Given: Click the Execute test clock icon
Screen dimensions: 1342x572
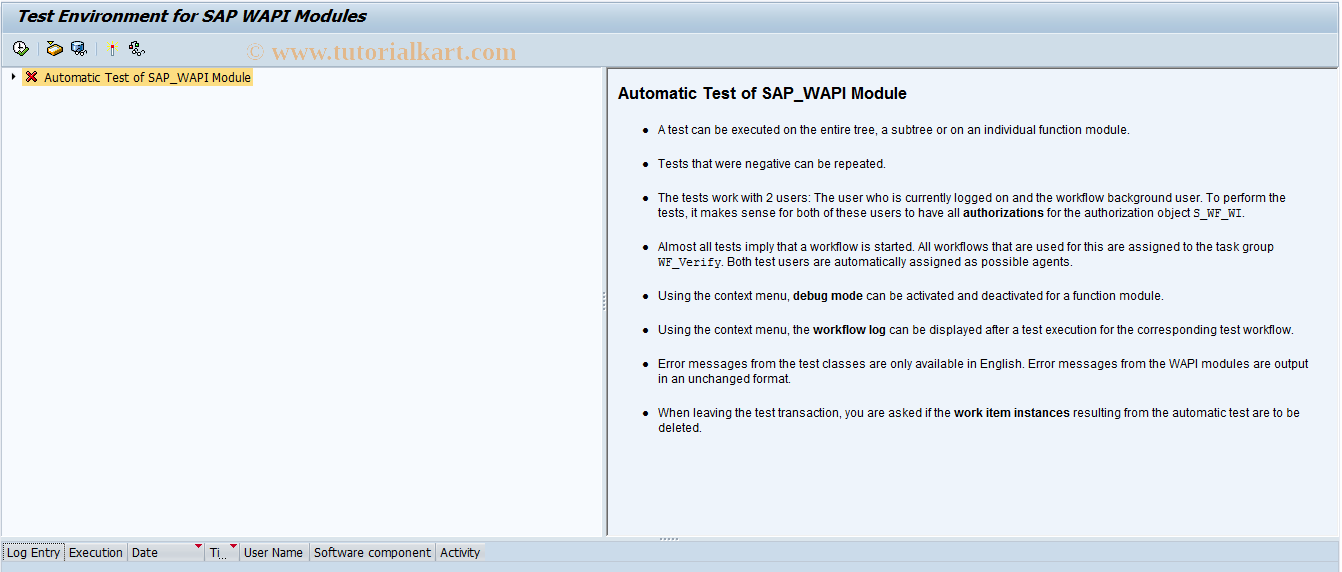Looking at the screenshot, I should coord(20,48).
